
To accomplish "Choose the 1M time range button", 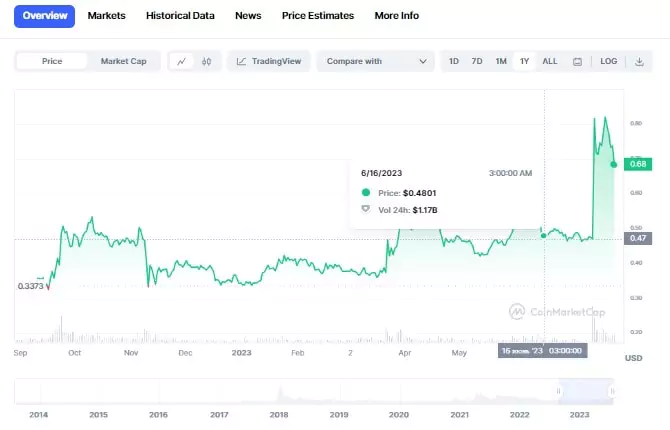I will [501, 61].
